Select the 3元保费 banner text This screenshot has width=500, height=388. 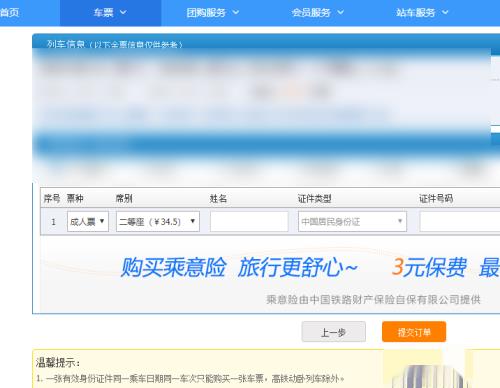pos(429,267)
